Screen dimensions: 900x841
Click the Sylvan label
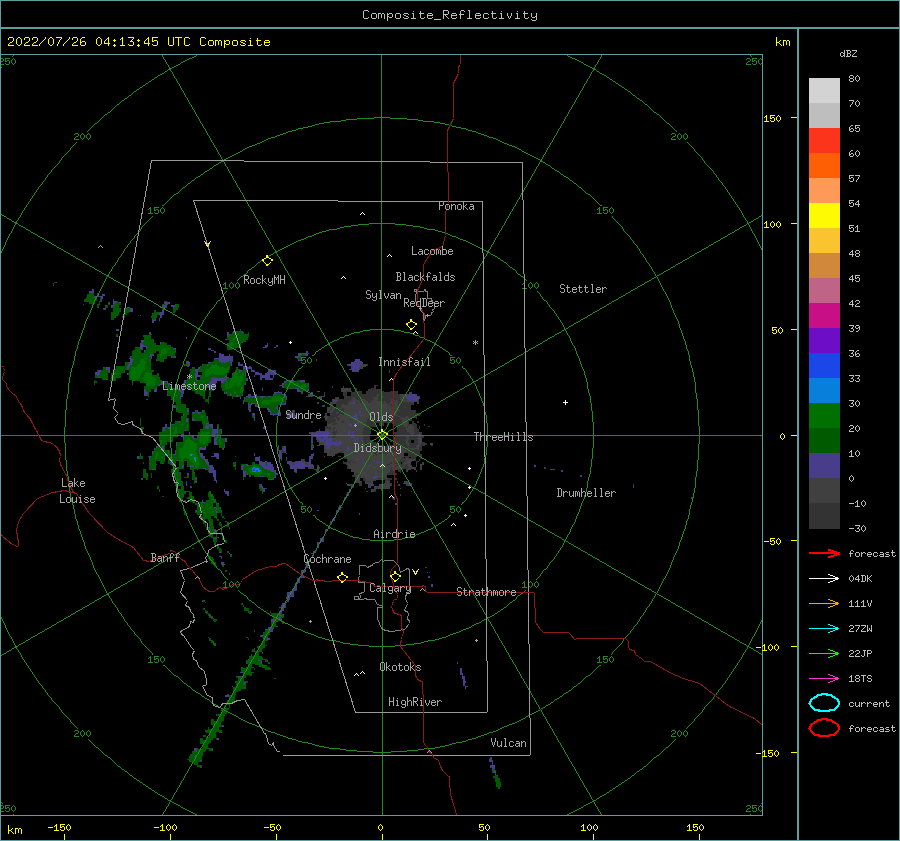[383, 295]
